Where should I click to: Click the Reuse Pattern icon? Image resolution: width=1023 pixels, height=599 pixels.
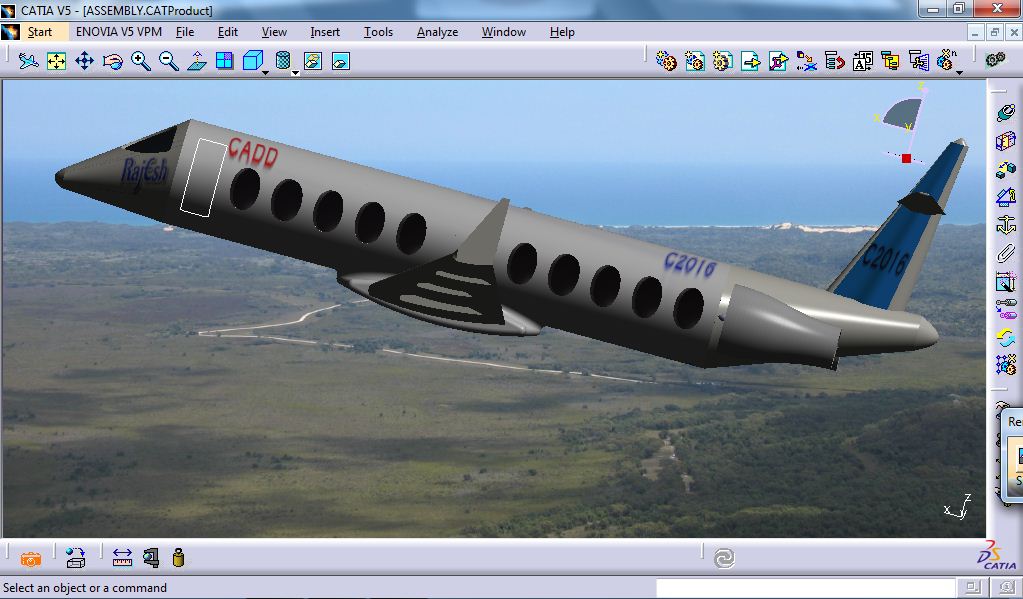click(1005, 364)
